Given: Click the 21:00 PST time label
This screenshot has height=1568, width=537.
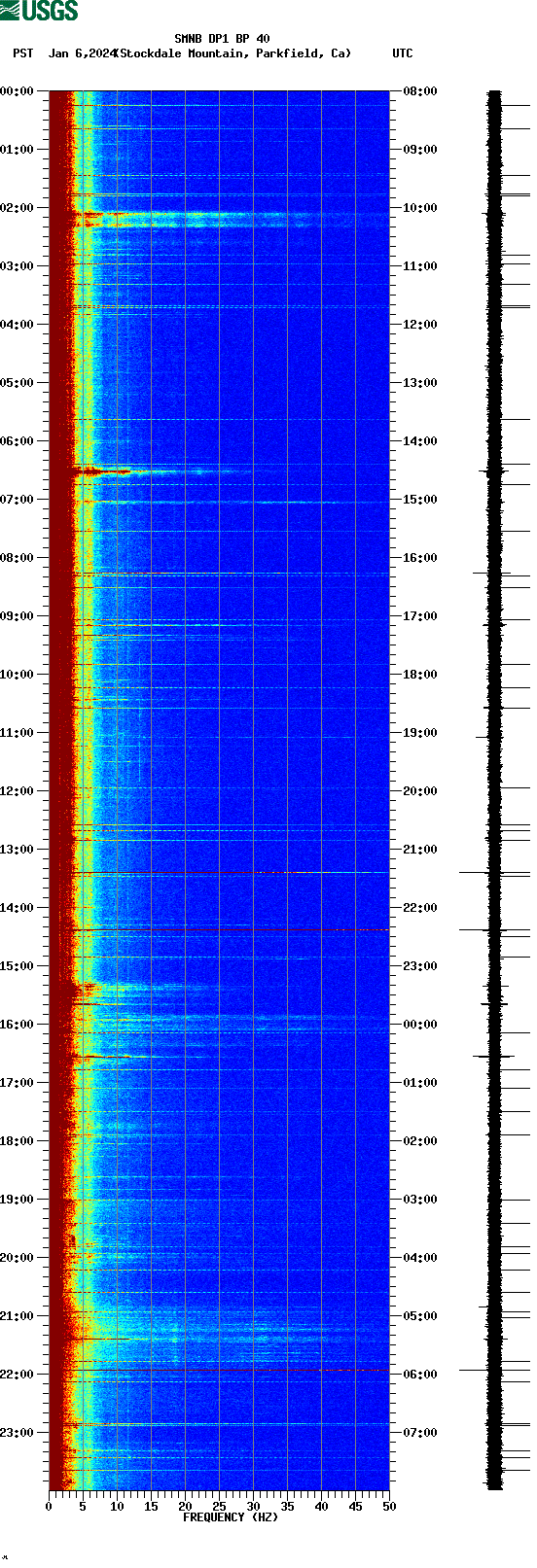Looking at the screenshot, I should tap(18, 1316).
